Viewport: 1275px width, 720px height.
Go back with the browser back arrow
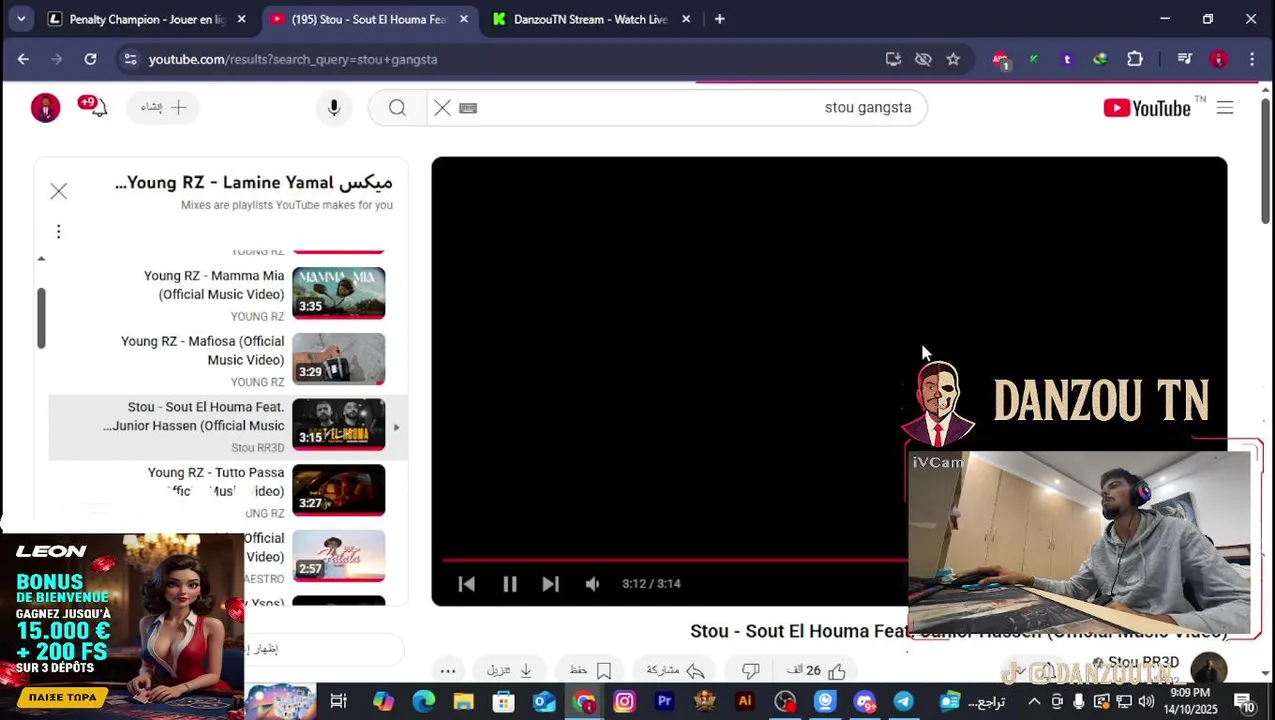click(x=23, y=59)
